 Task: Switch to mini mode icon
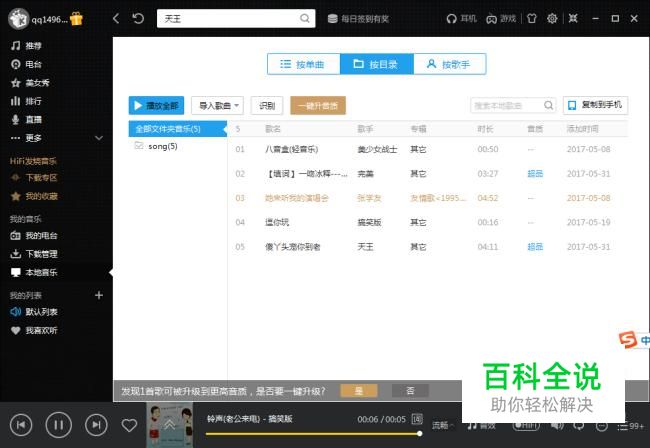click(x=573, y=19)
